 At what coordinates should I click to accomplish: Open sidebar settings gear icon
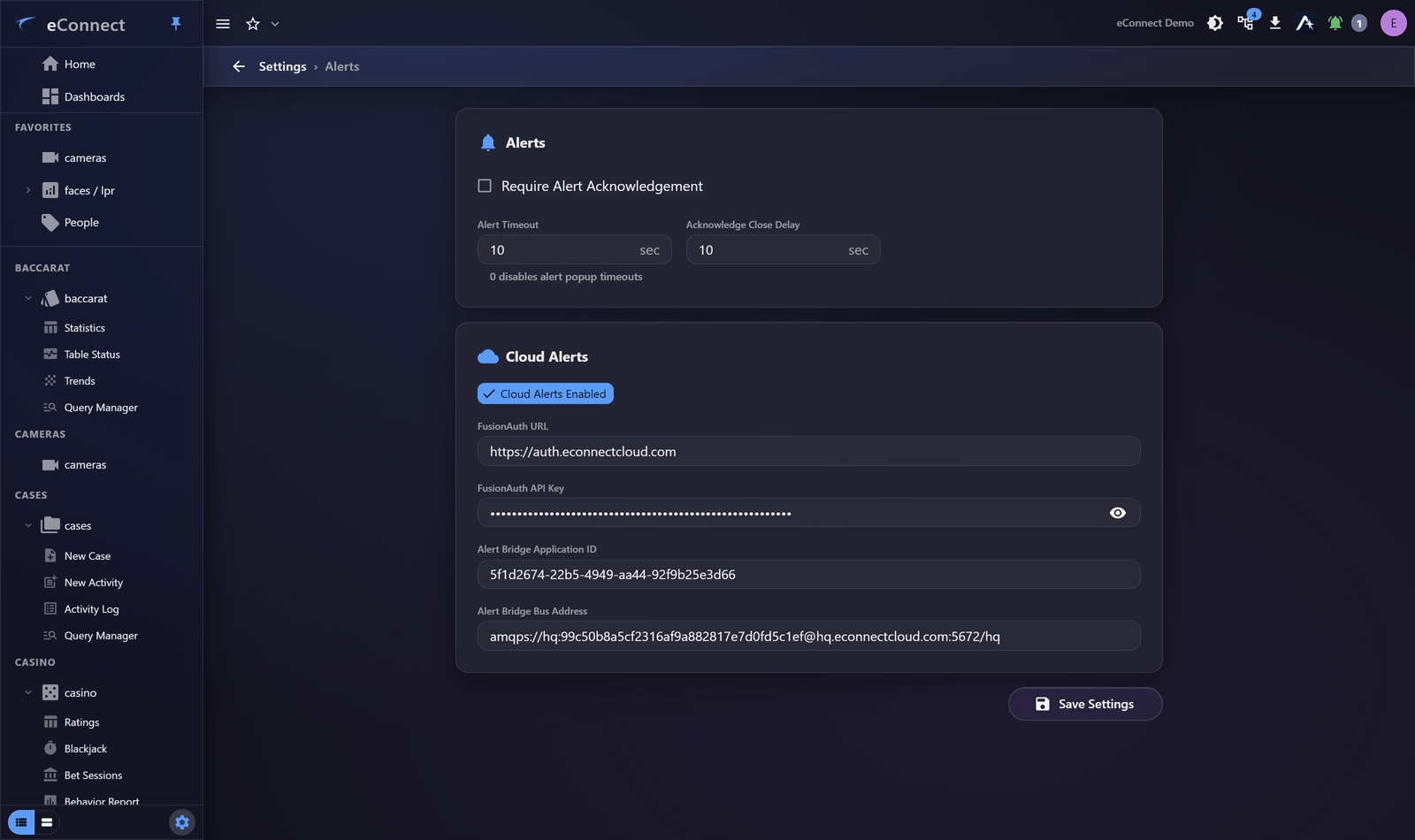point(182,822)
